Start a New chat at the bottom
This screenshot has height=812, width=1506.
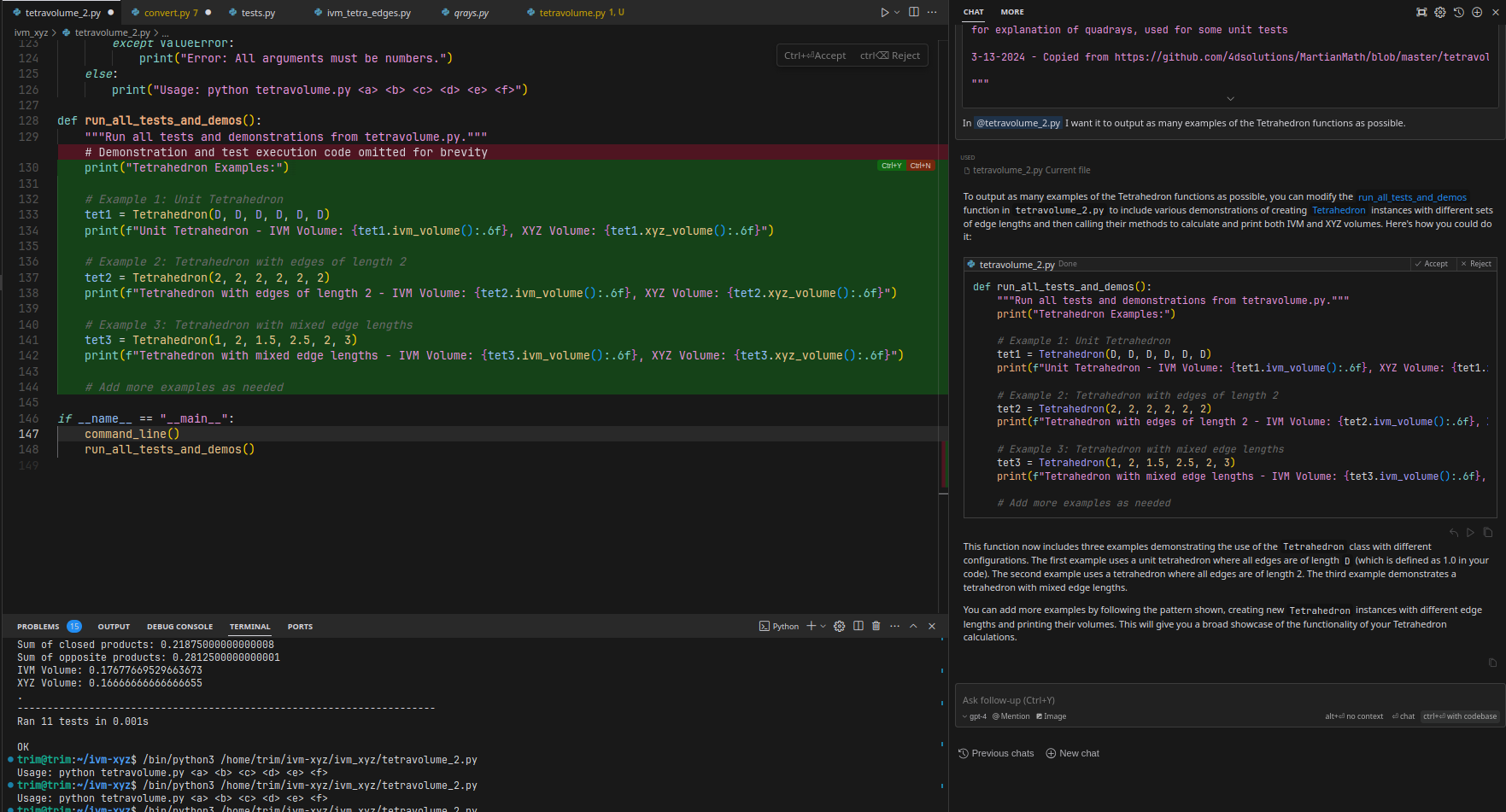pyautogui.click(x=1073, y=753)
